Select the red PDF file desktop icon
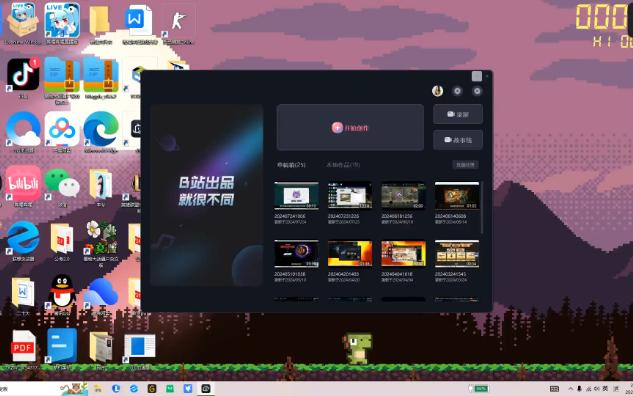The width and height of the screenshot is (633, 396). click(23, 346)
